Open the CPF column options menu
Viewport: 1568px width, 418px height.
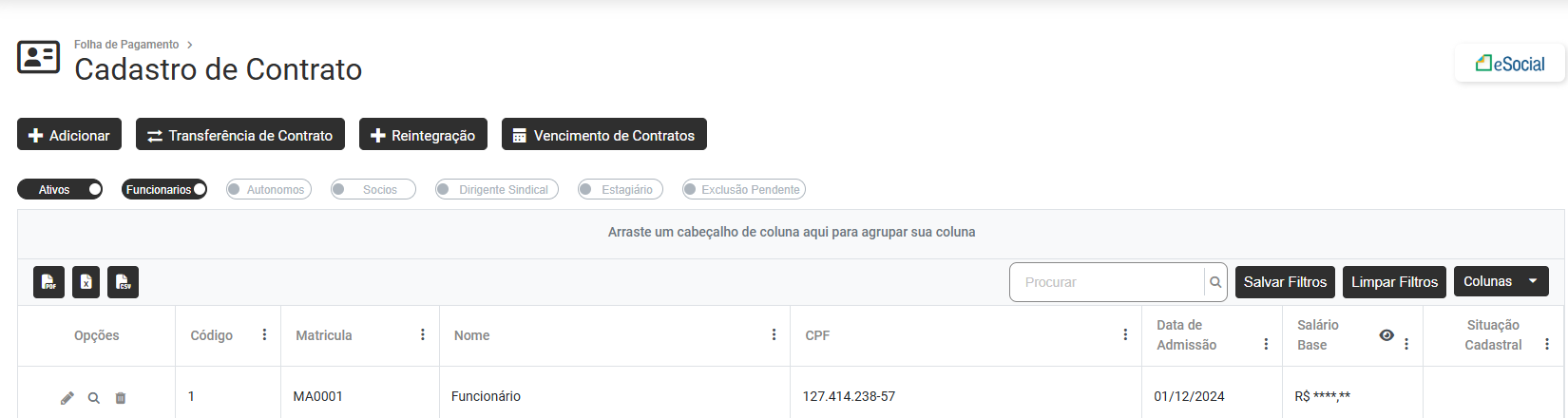pyautogui.click(x=1125, y=334)
